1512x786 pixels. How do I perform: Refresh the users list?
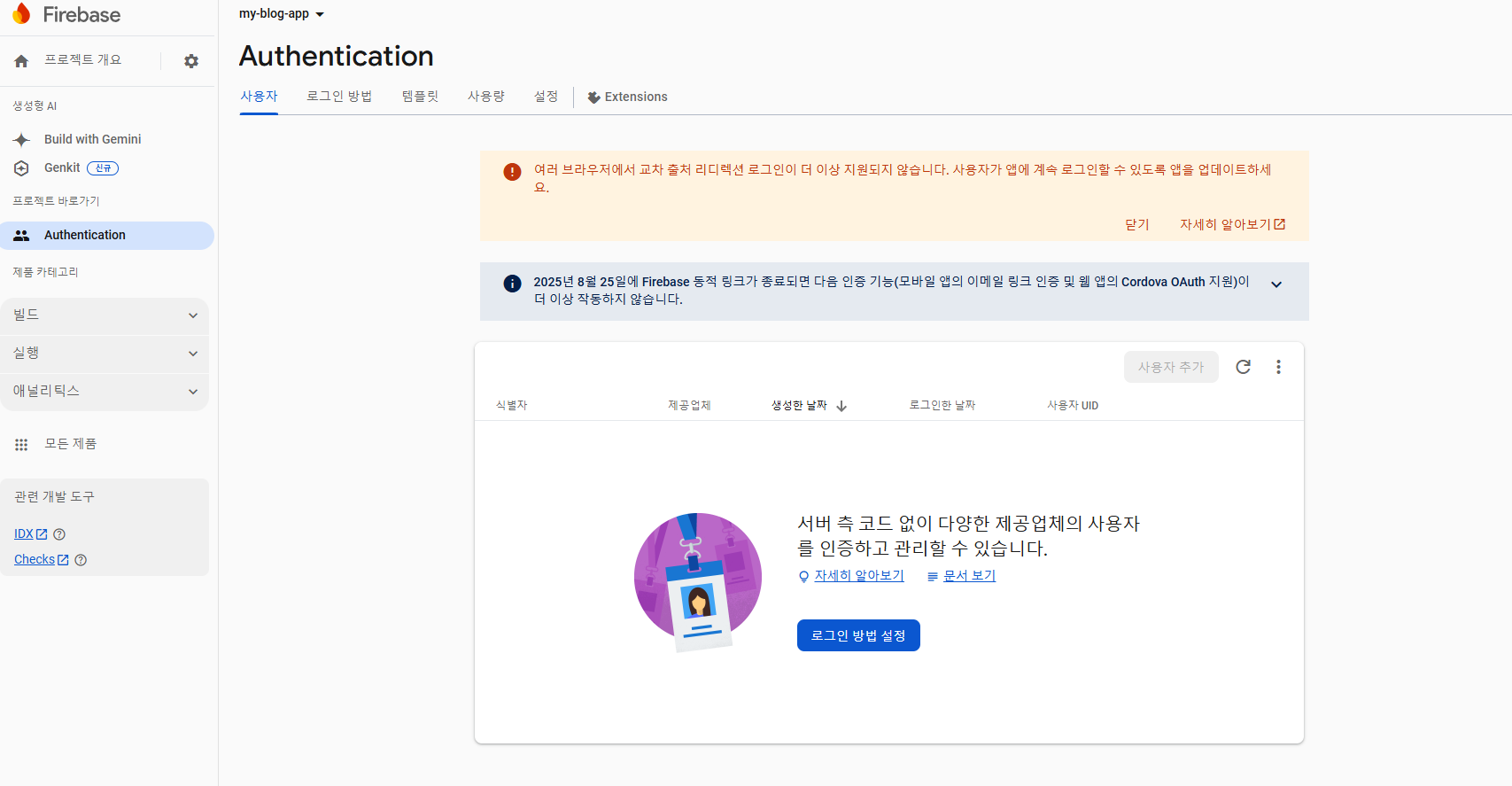click(x=1243, y=367)
